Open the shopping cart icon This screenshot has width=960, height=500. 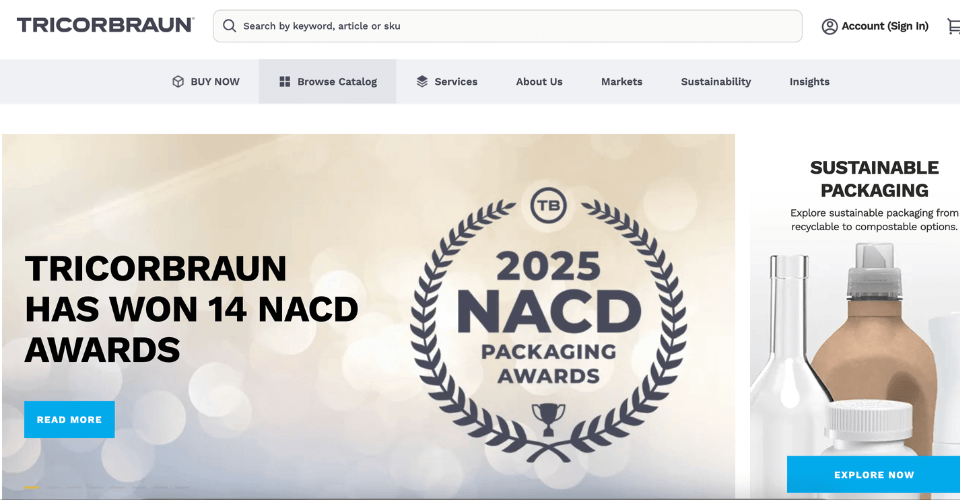(952, 26)
